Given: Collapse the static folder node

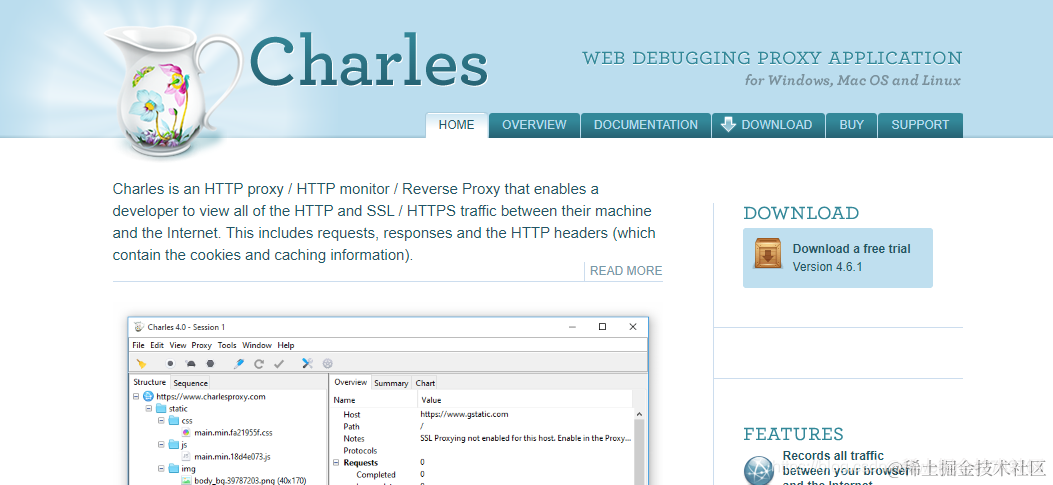Looking at the screenshot, I should tap(148, 408).
